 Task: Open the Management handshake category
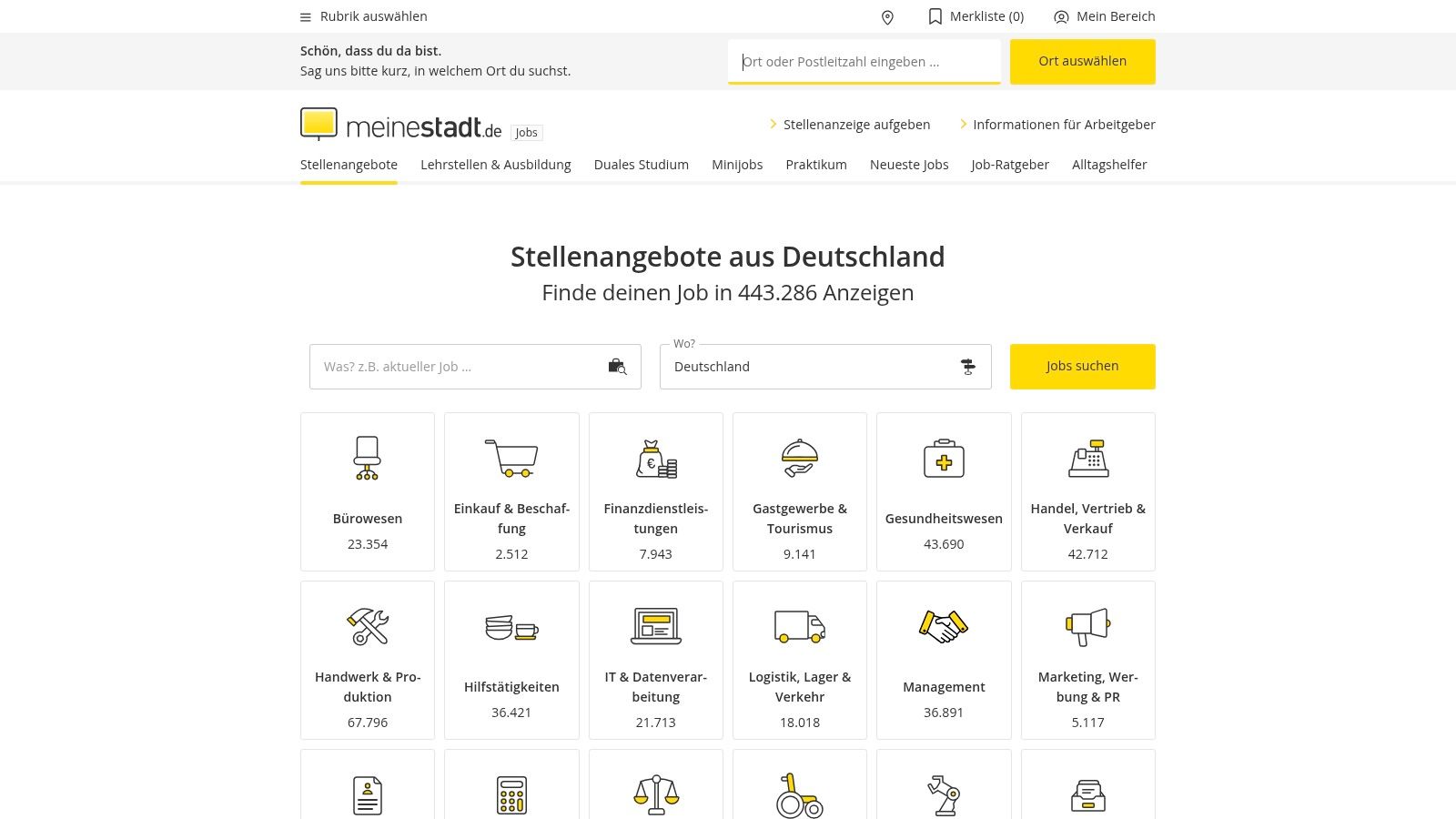point(944,627)
